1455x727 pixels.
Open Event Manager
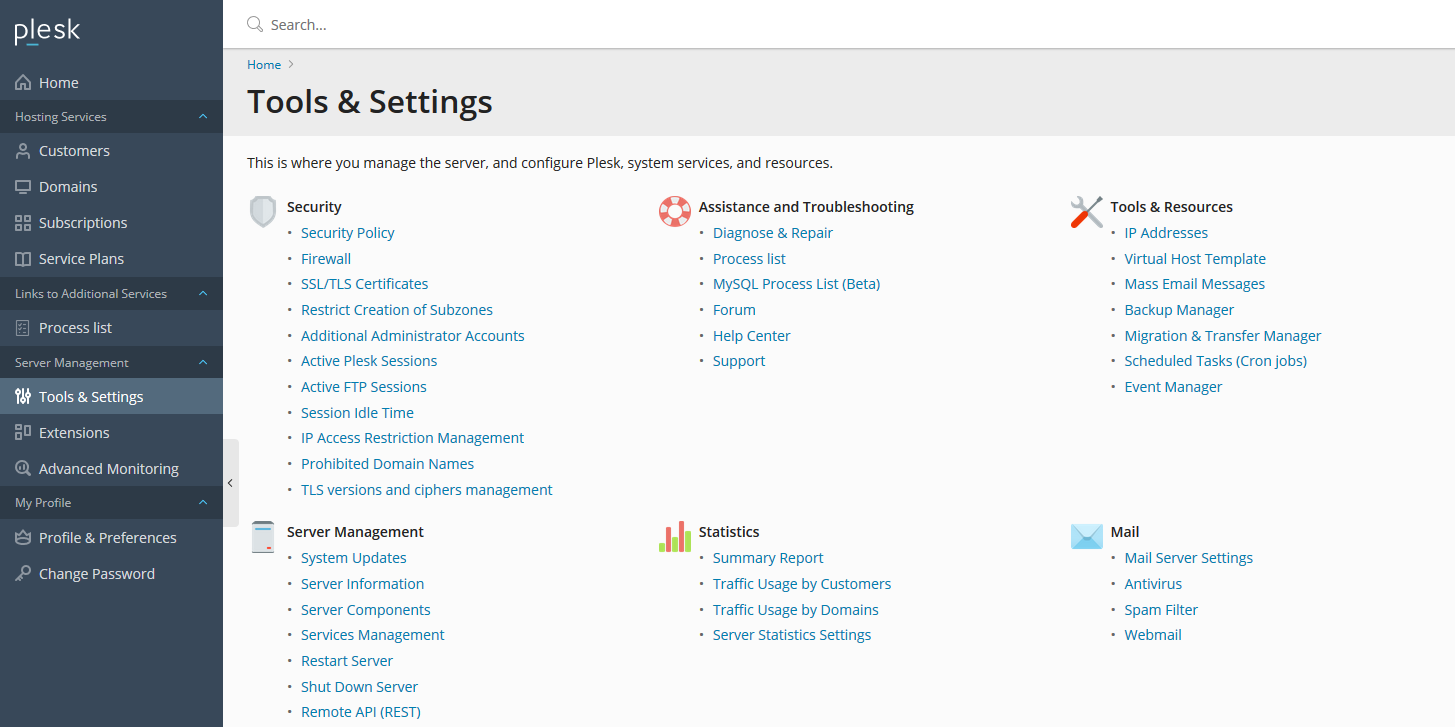click(x=1173, y=387)
